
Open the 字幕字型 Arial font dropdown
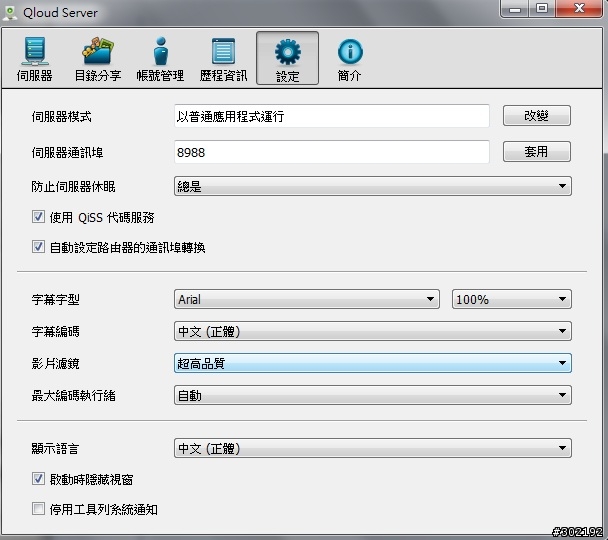(x=307, y=299)
